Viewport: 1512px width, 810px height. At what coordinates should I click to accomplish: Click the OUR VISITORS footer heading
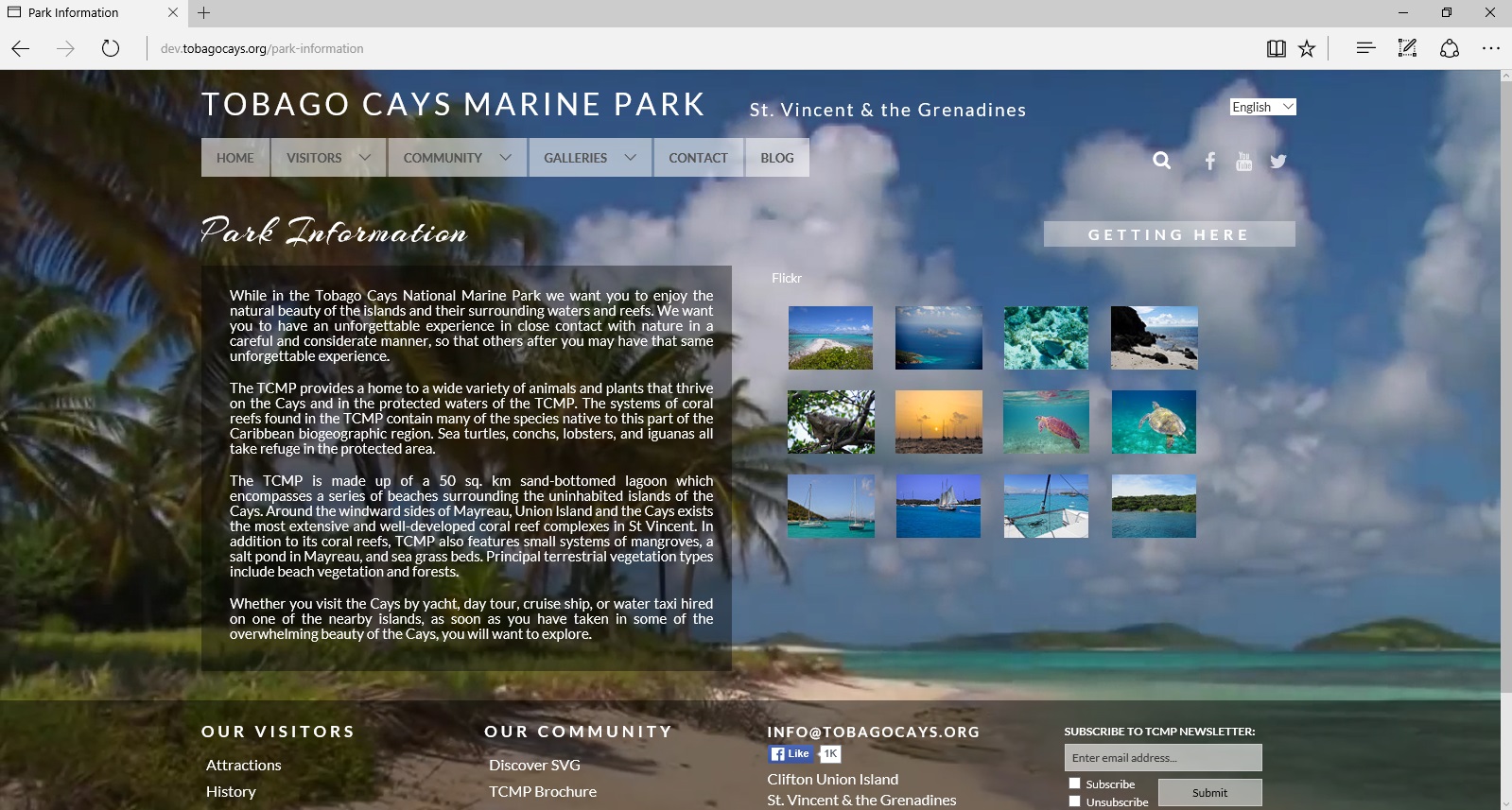click(278, 732)
